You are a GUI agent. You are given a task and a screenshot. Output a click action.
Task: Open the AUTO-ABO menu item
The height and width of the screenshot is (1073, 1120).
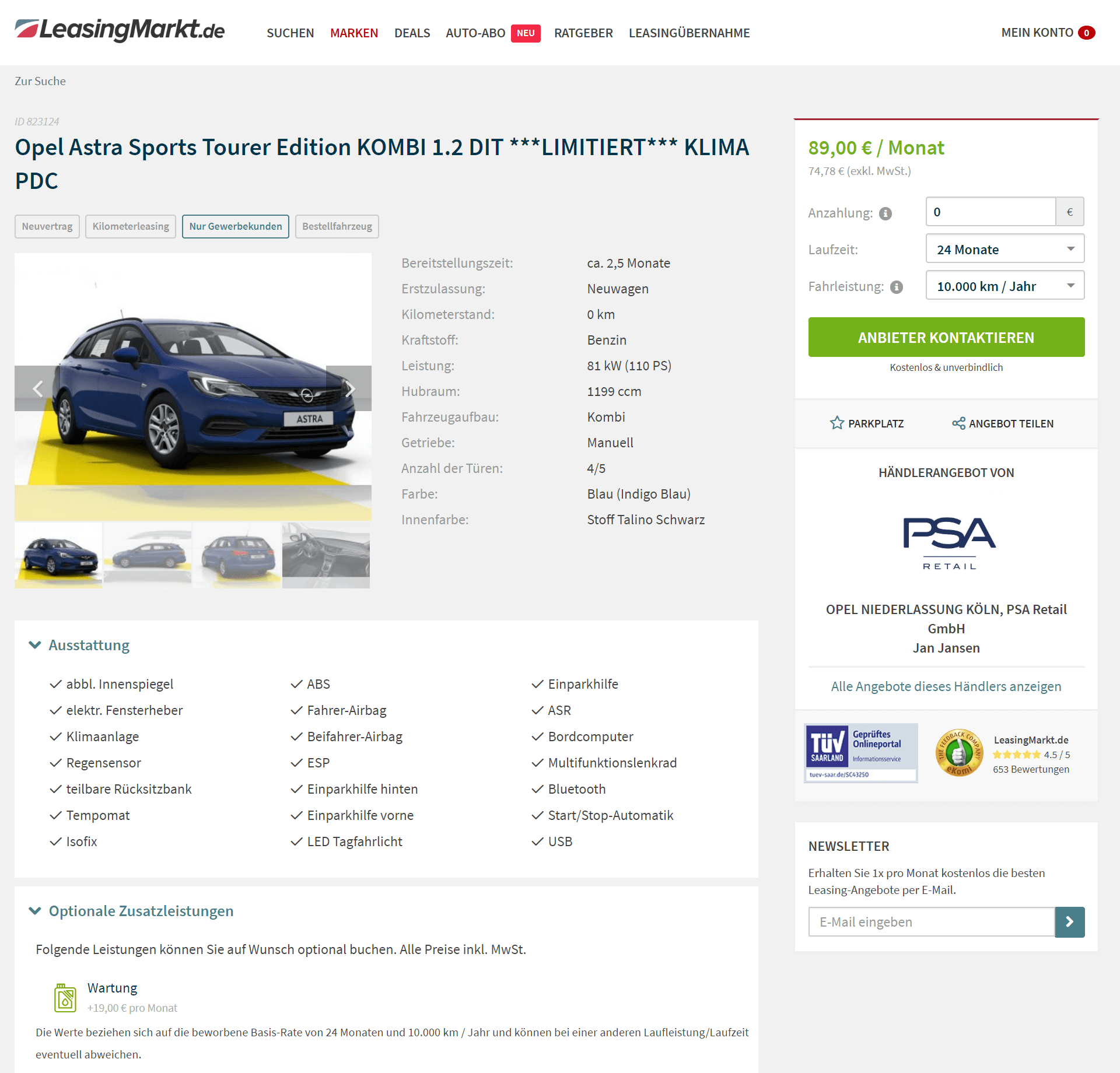tap(475, 33)
